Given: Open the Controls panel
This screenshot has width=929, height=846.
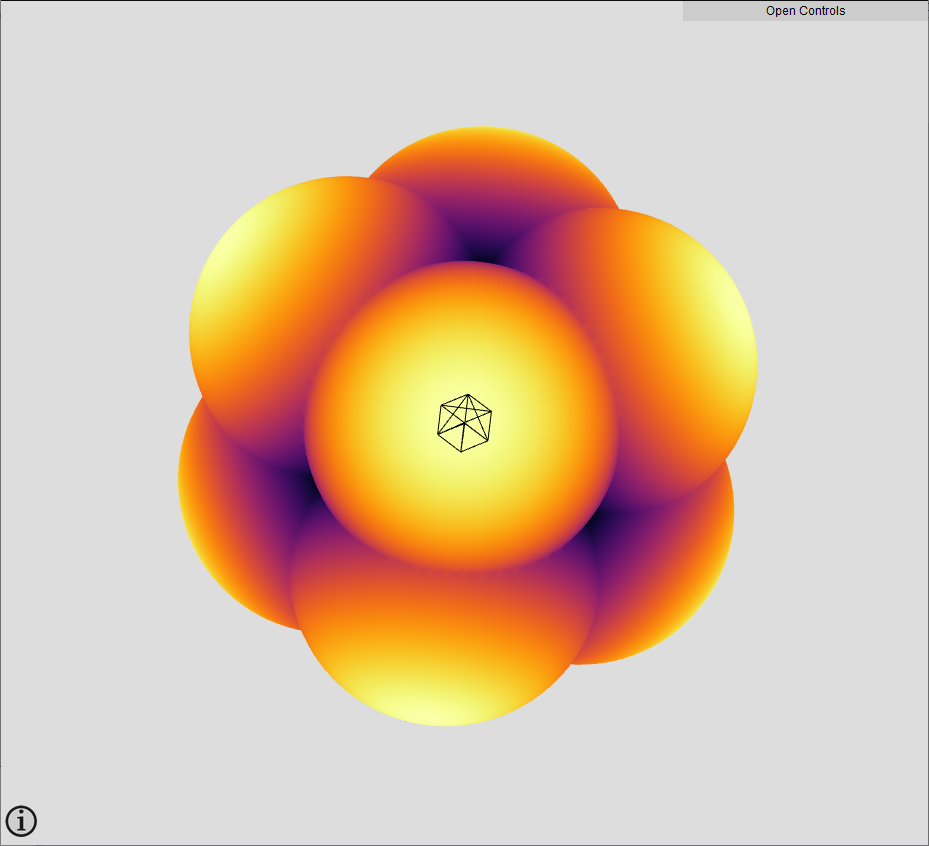Looking at the screenshot, I should (x=805, y=11).
